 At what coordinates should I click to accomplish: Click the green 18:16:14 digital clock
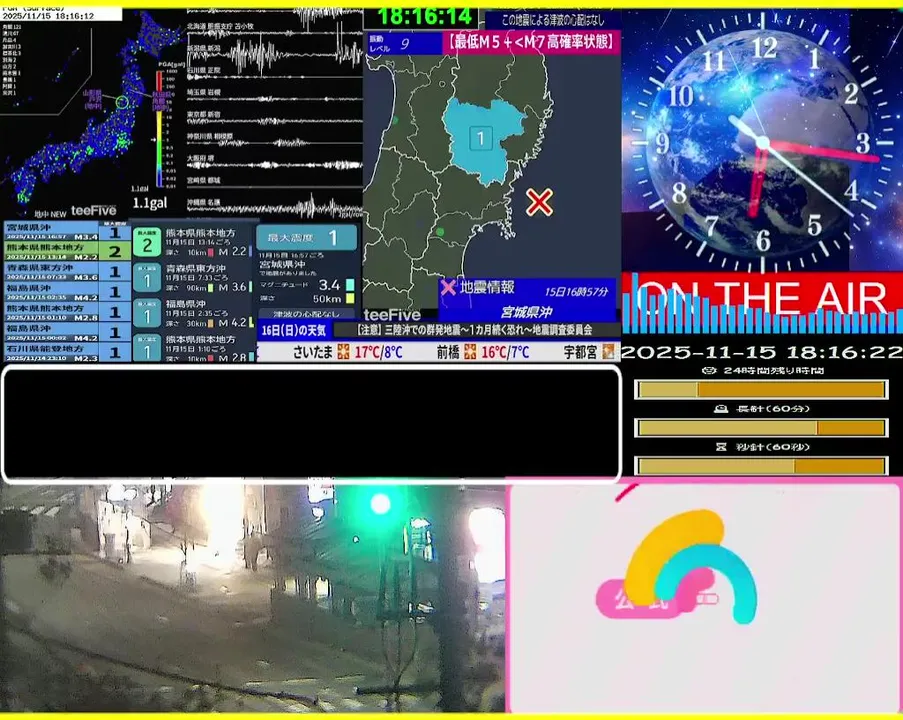pos(424,17)
